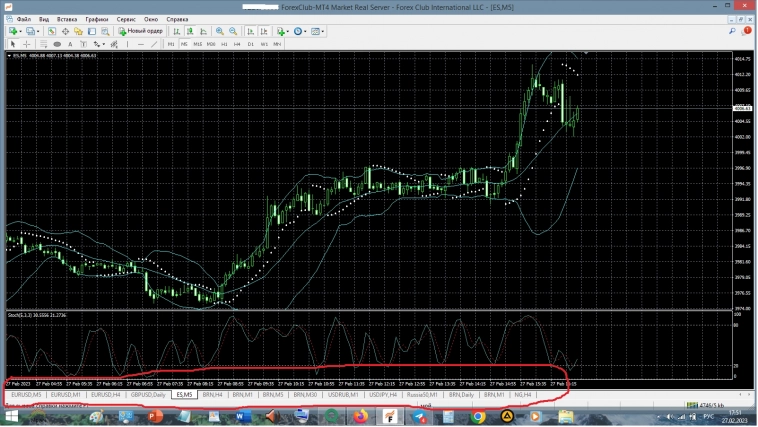Expand the chart templates dropdown
Screen dimensions: 758x427
318,32
